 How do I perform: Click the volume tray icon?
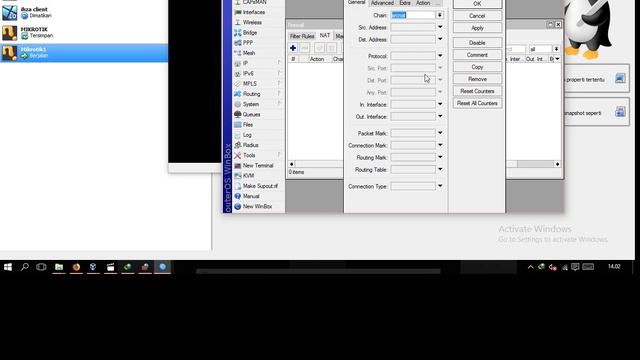pyautogui.click(x=553, y=267)
